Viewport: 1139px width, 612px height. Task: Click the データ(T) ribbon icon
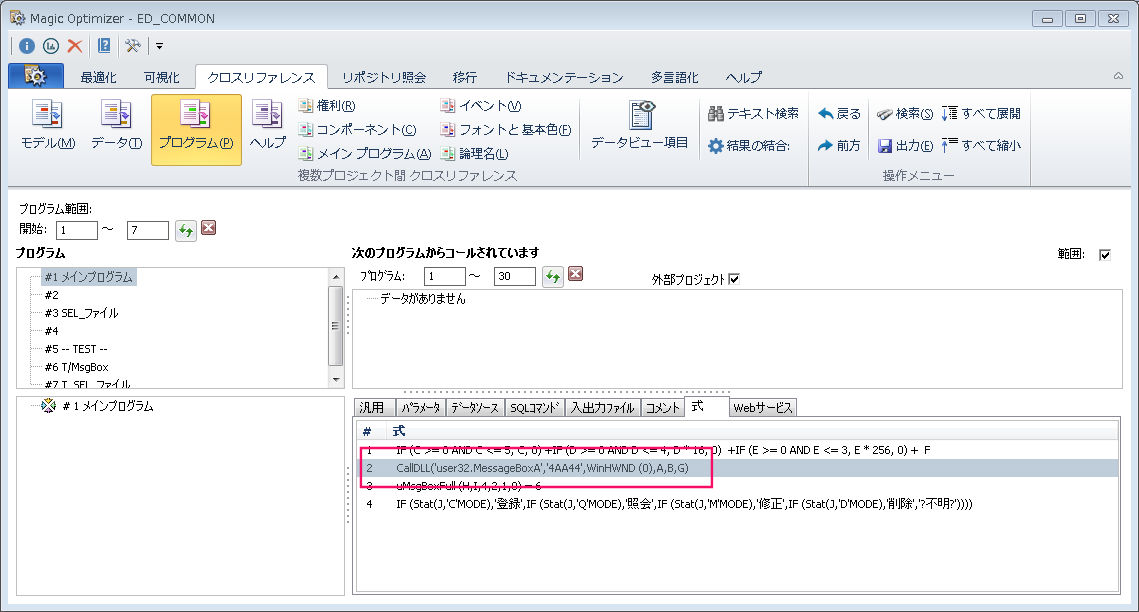[x=116, y=125]
